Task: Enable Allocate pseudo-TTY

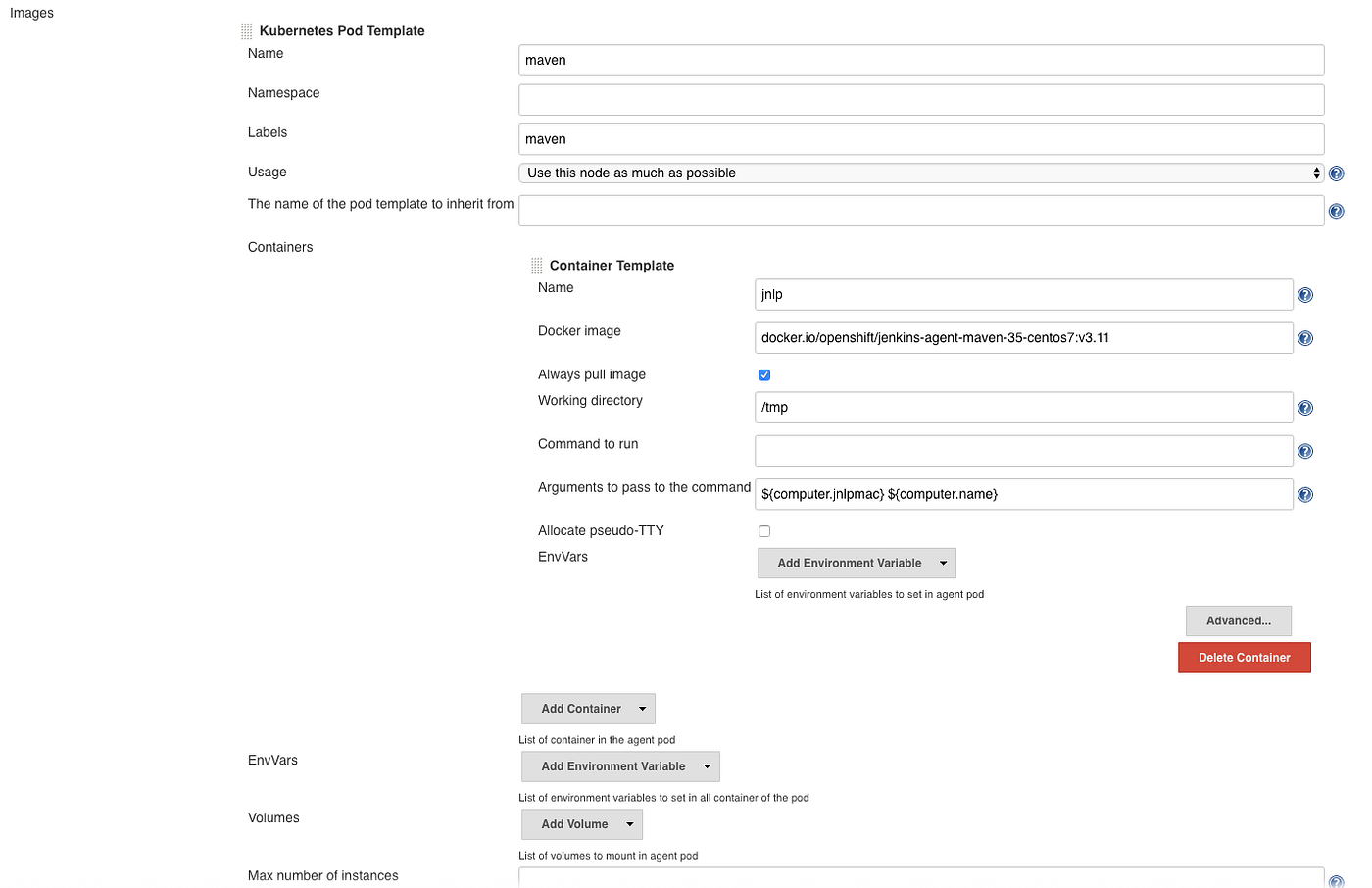Action: point(763,530)
